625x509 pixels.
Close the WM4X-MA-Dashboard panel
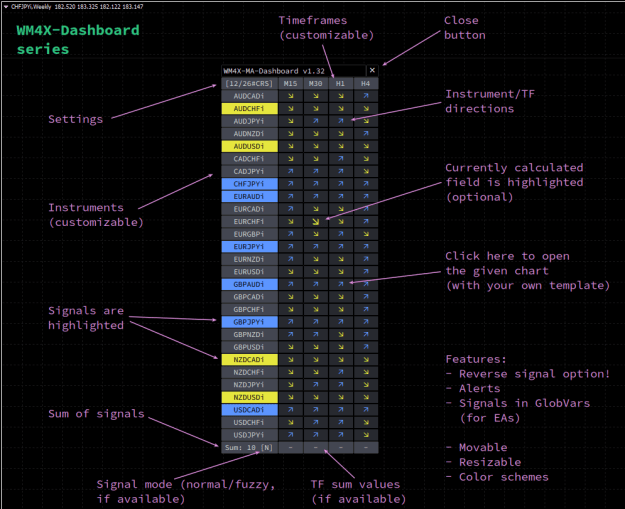(x=372, y=71)
